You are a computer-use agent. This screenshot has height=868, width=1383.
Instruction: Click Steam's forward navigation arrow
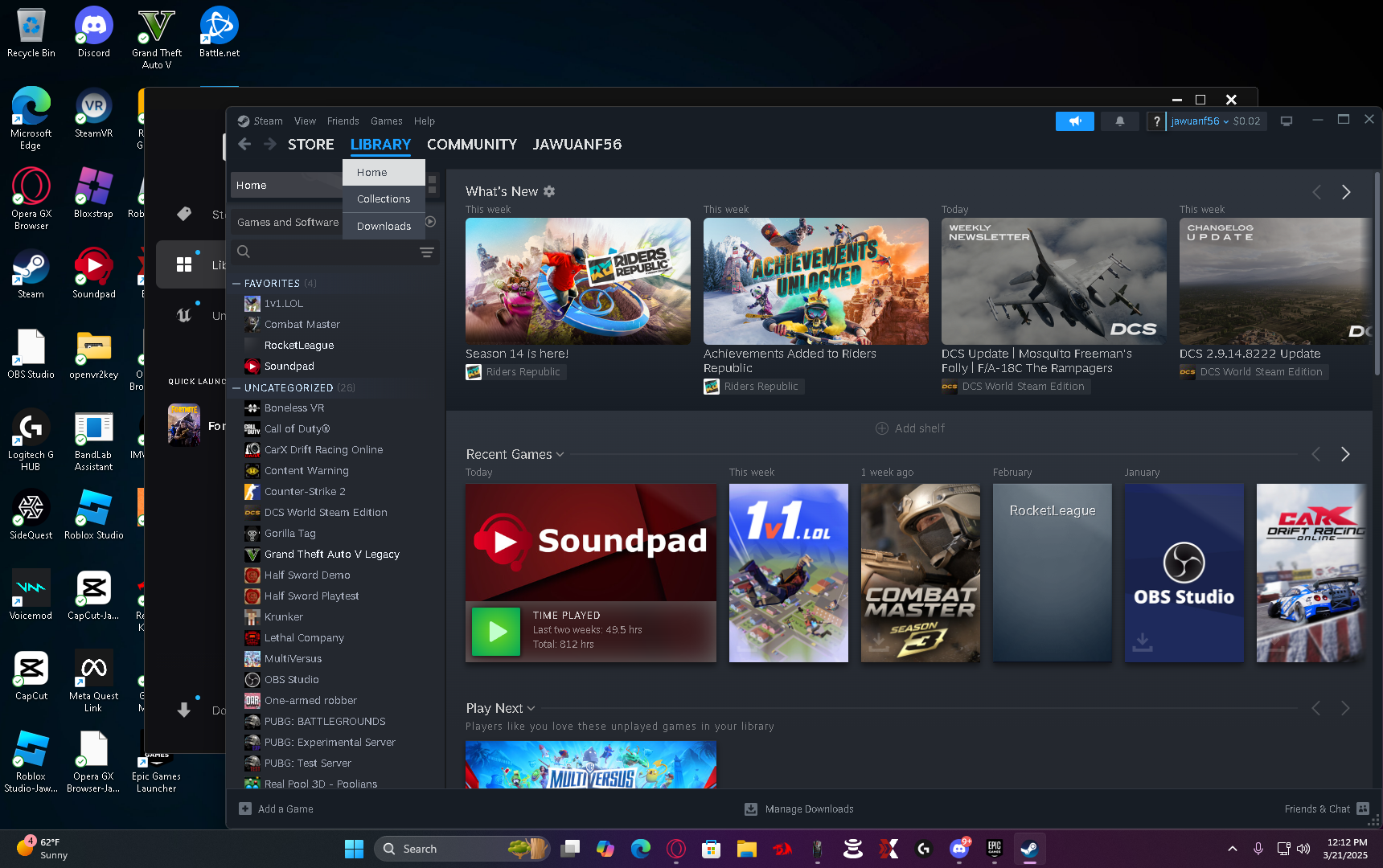[x=270, y=144]
